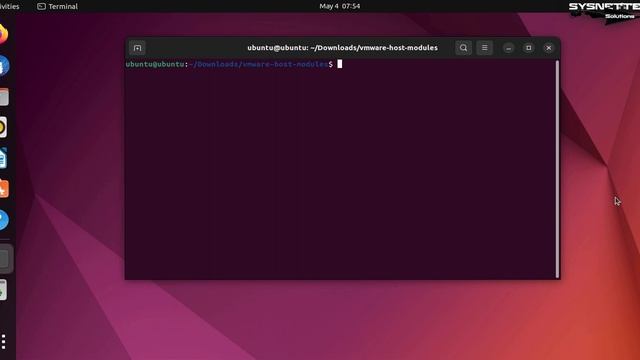
Task: Click the terminal vertical scrollbar
Action: [557, 169]
